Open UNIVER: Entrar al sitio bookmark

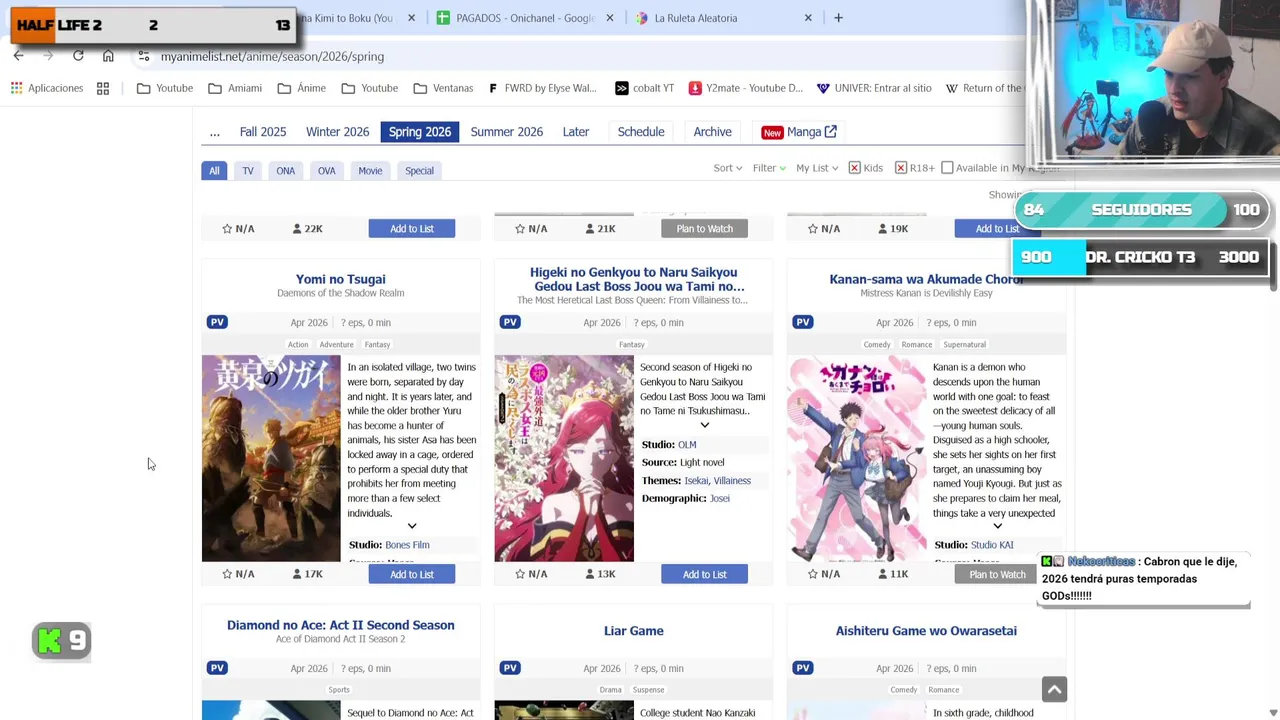874,88
